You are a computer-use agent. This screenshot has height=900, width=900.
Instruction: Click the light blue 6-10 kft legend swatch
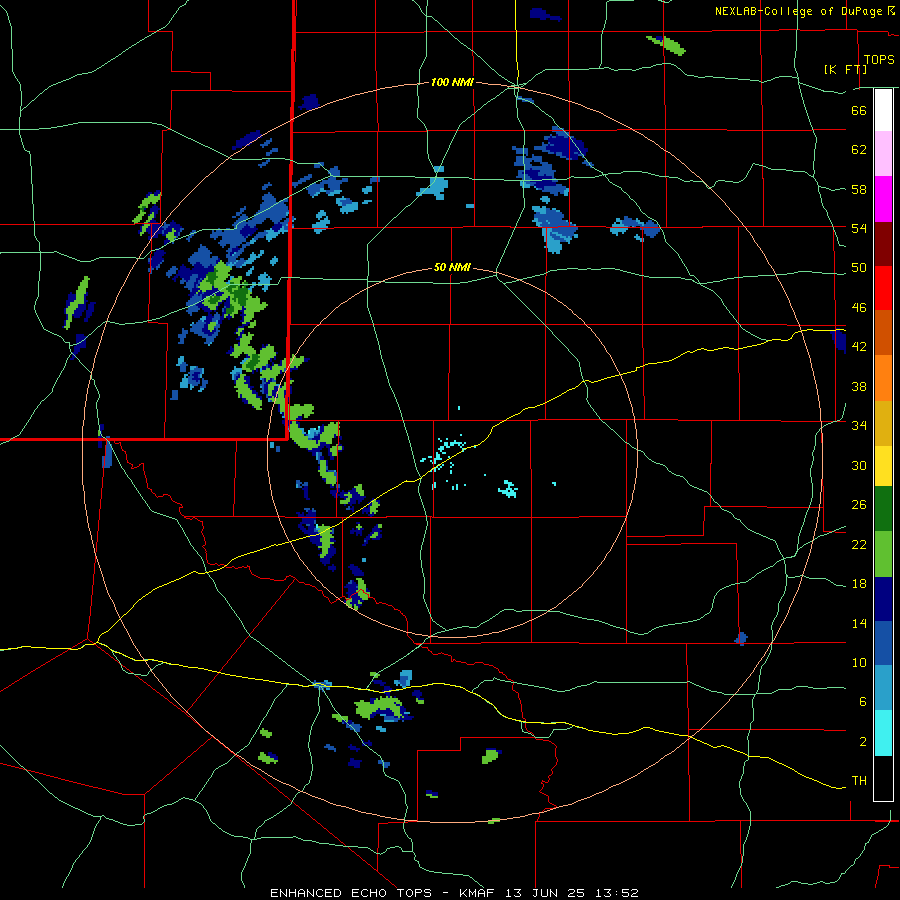click(x=883, y=688)
